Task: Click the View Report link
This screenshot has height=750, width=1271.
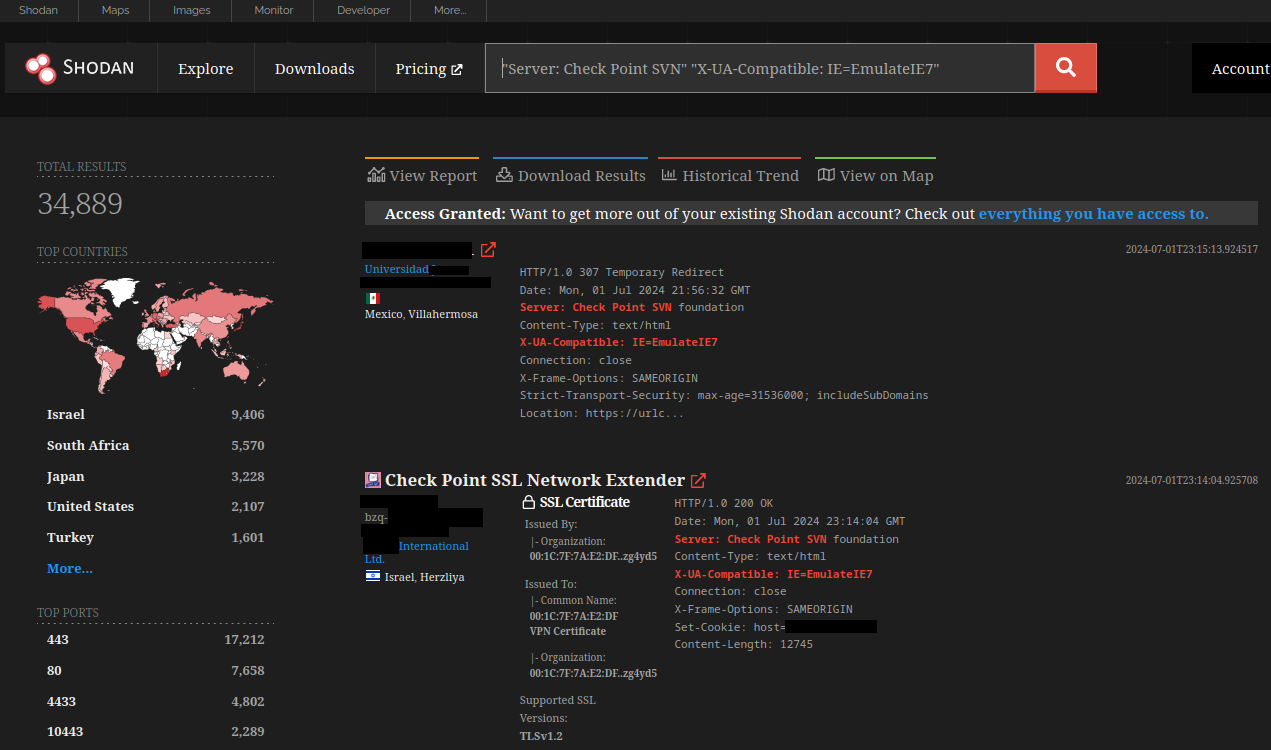Action: (422, 175)
